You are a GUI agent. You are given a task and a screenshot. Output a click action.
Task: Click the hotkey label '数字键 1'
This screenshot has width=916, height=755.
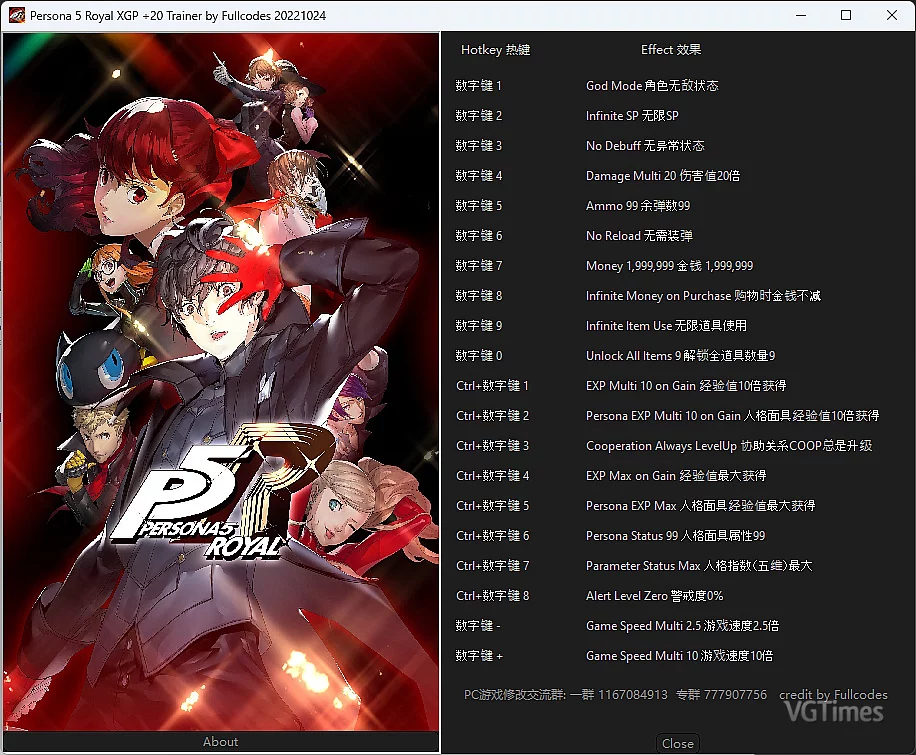point(478,86)
